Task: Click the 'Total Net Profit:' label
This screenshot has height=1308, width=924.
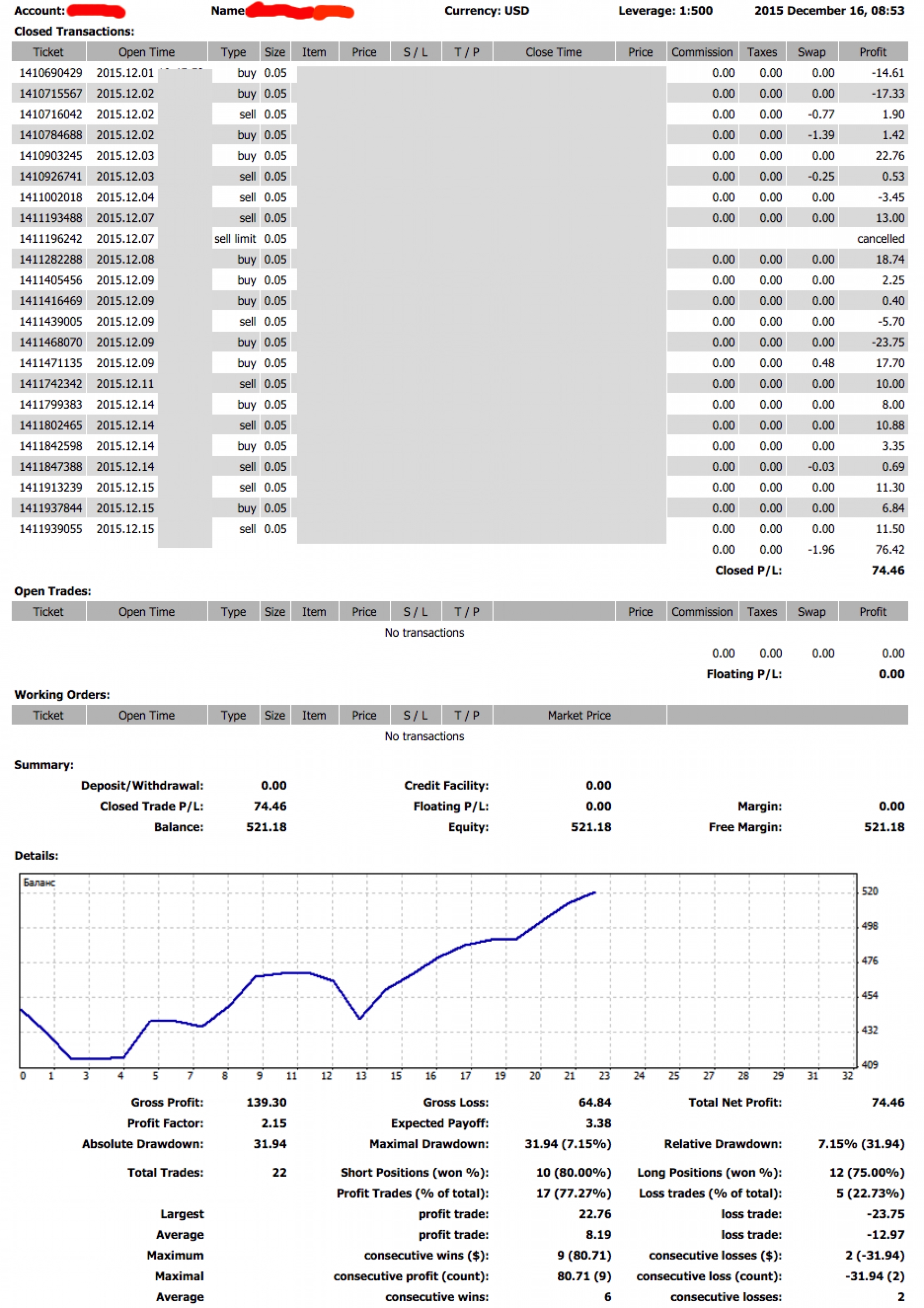Action: coord(734,1102)
